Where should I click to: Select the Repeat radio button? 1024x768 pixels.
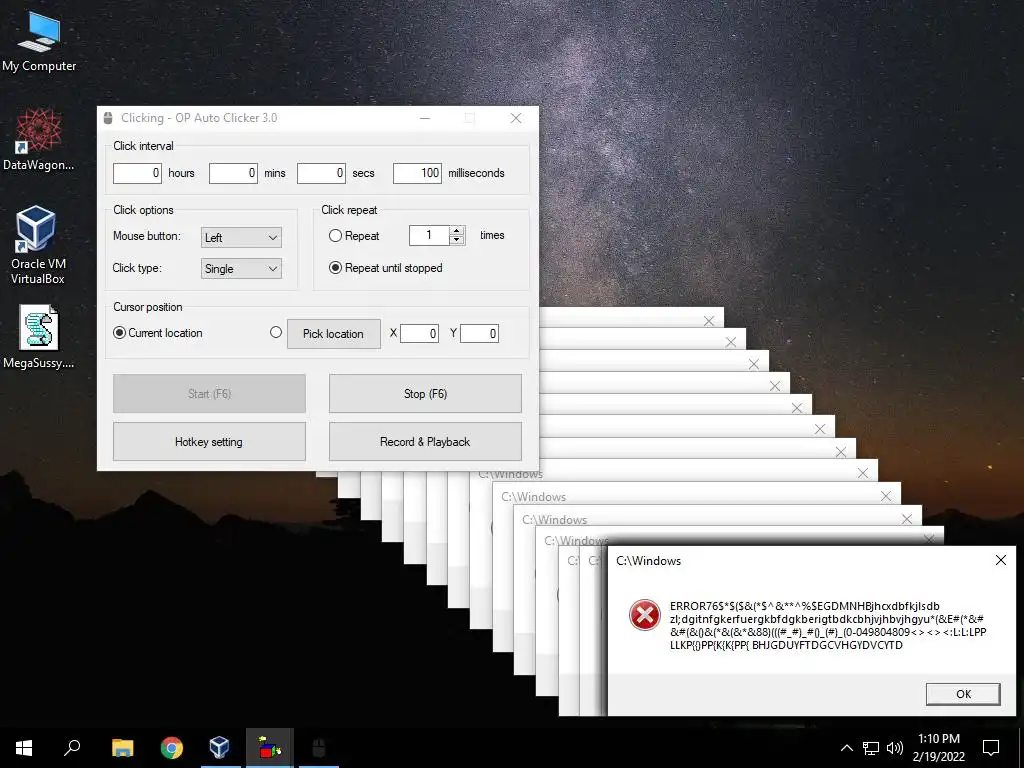(335, 236)
